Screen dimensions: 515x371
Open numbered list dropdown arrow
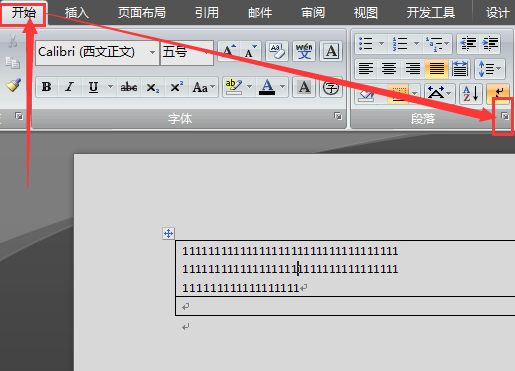[x=416, y=43]
